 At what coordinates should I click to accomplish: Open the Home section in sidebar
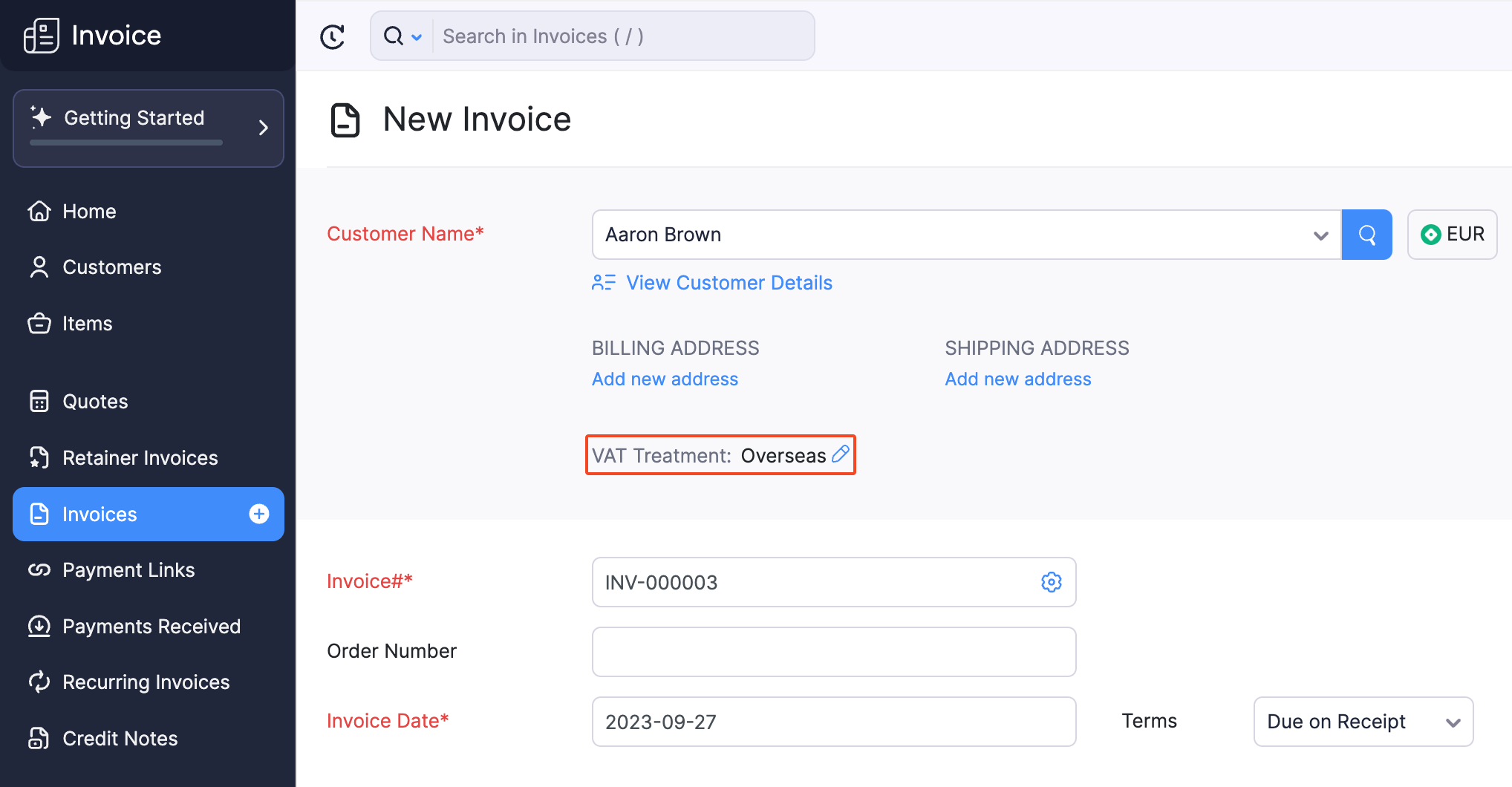pyautogui.click(x=88, y=211)
